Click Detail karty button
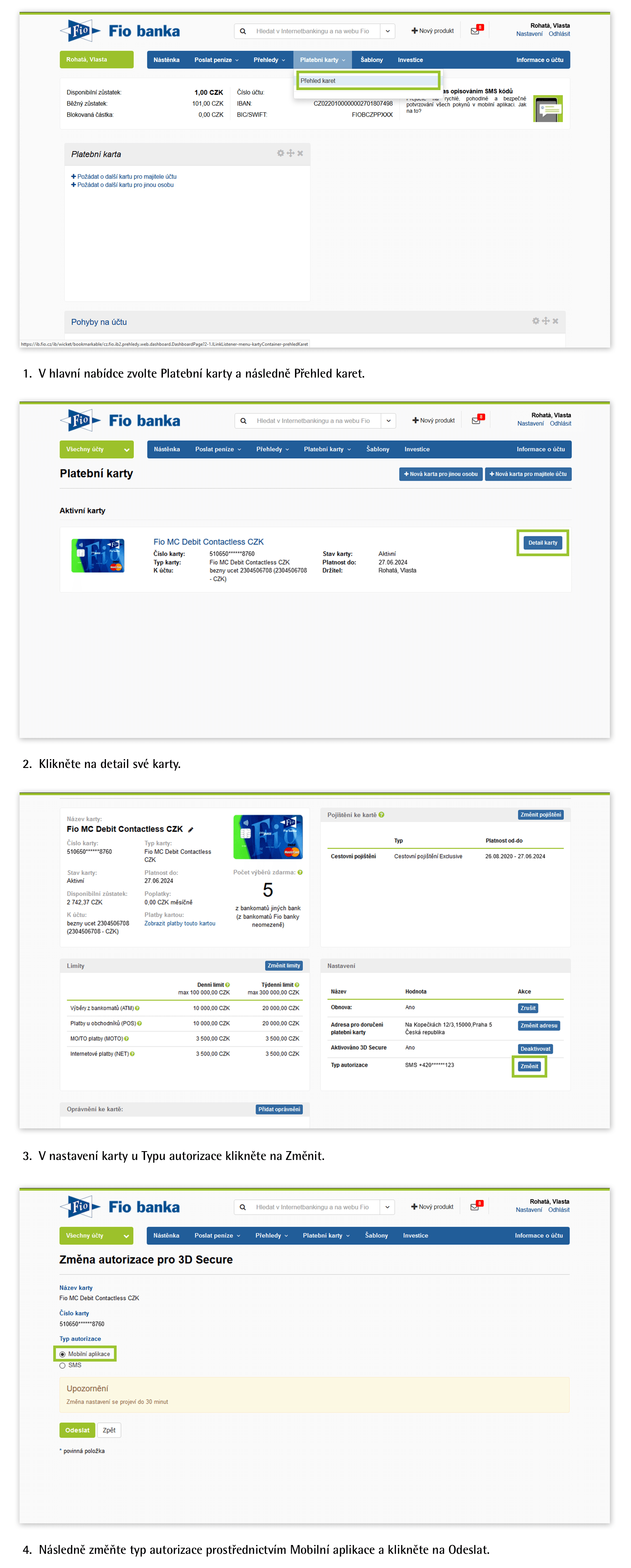 pyautogui.click(x=543, y=543)
